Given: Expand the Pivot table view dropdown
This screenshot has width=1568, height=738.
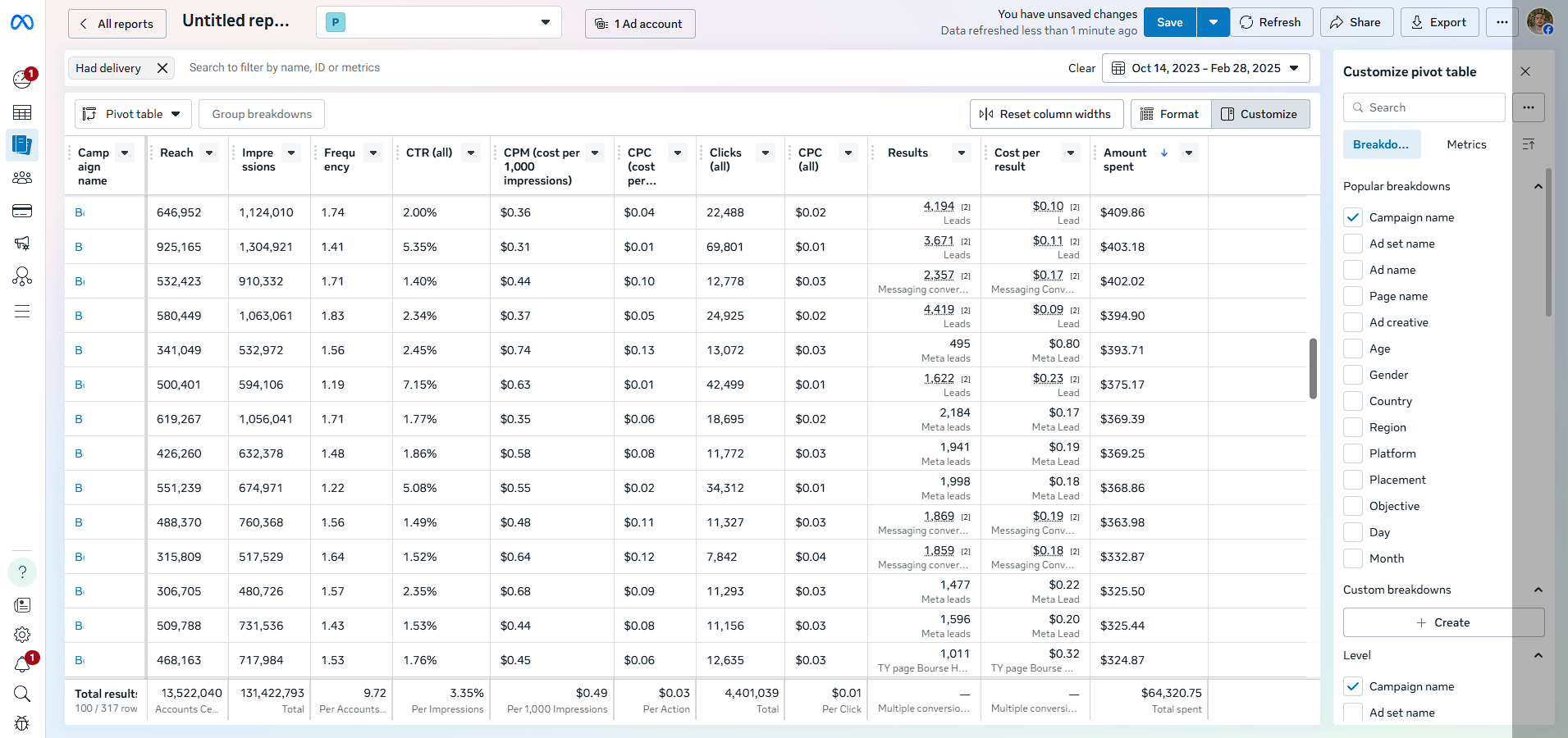Looking at the screenshot, I should 133,114.
